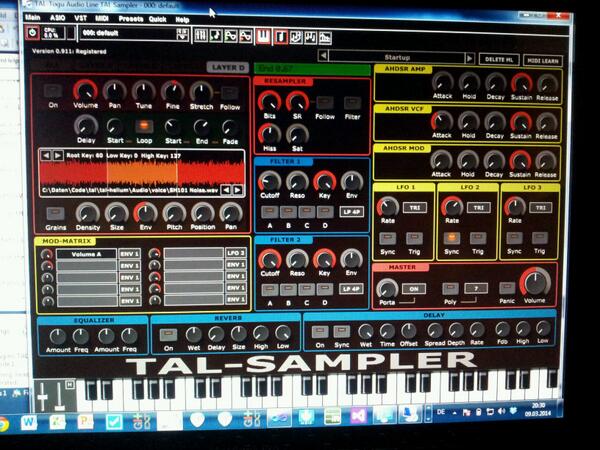The image size is (600, 450).
Task: Toggle the layer On switch
Action: 53,91
